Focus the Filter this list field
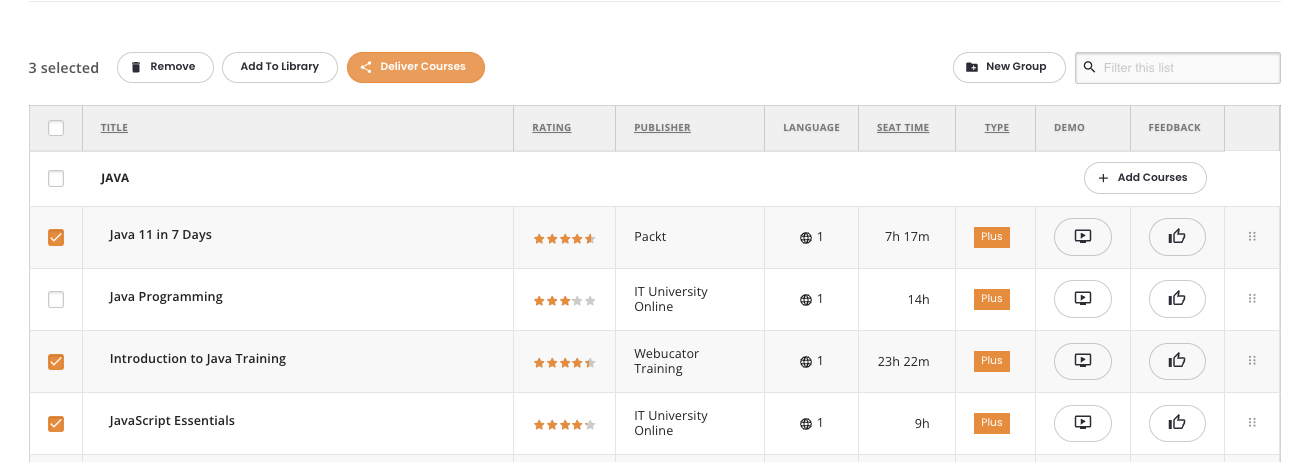 (x=1178, y=68)
